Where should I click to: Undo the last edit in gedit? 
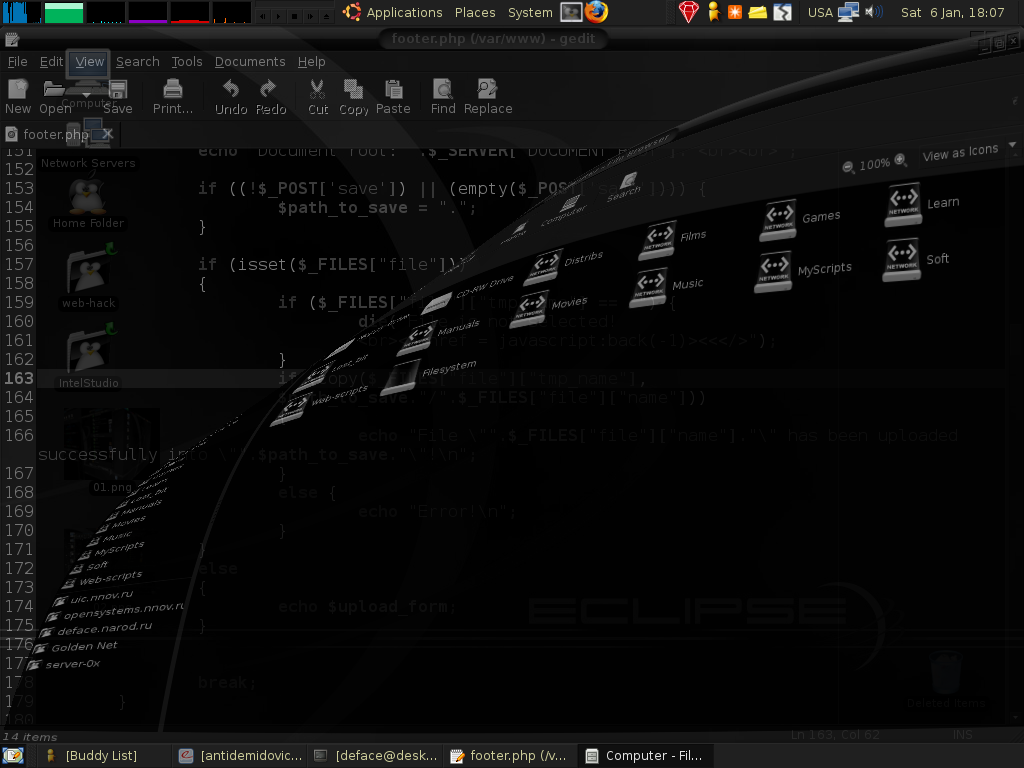tap(231, 90)
